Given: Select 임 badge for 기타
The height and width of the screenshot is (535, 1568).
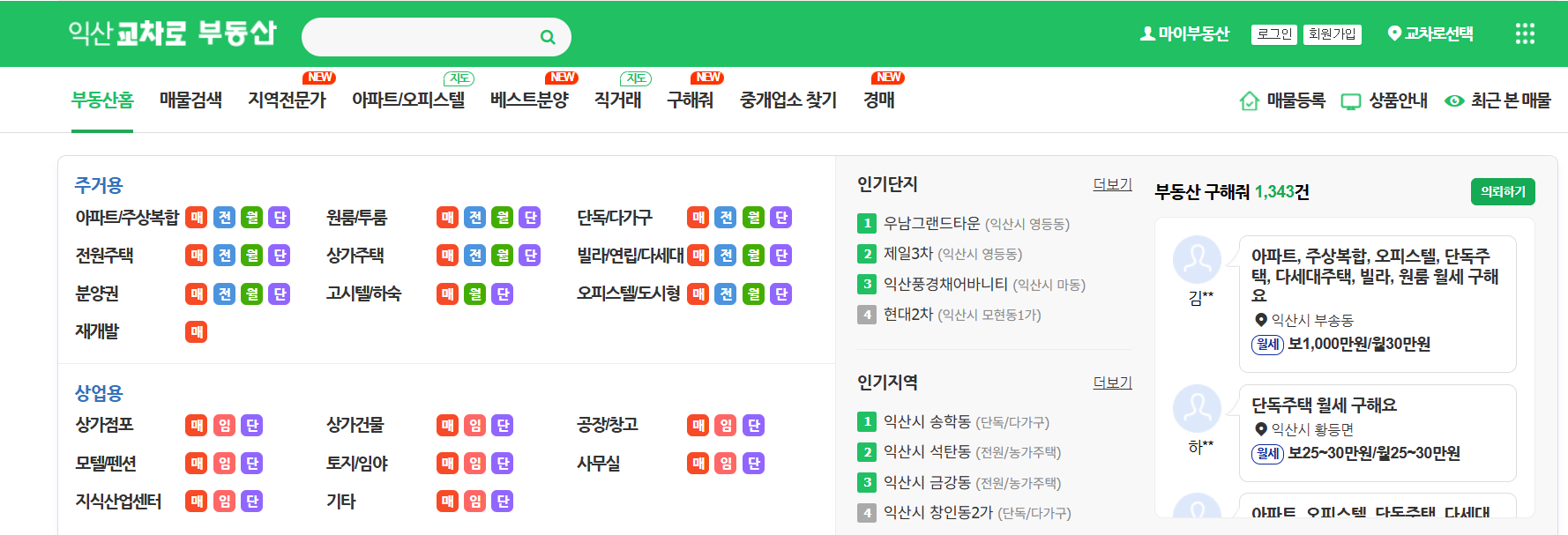Looking at the screenshot, I should [475, 502].
